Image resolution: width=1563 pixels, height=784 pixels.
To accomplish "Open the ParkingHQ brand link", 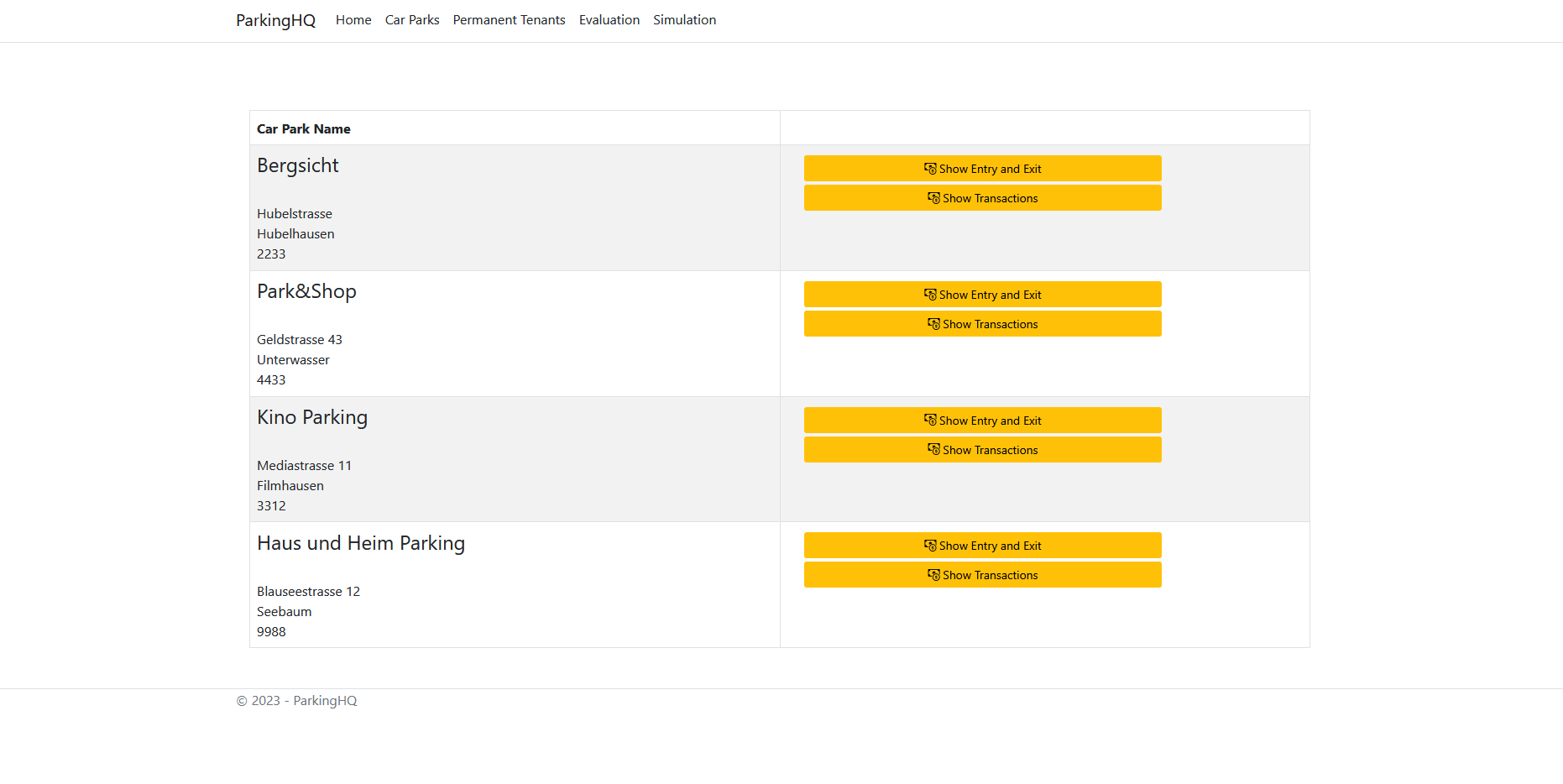I will click(x=275, y=20).
